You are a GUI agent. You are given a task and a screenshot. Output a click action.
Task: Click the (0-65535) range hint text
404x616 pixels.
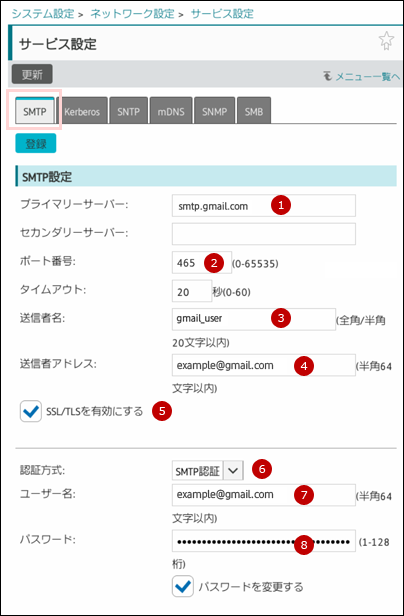256,264
